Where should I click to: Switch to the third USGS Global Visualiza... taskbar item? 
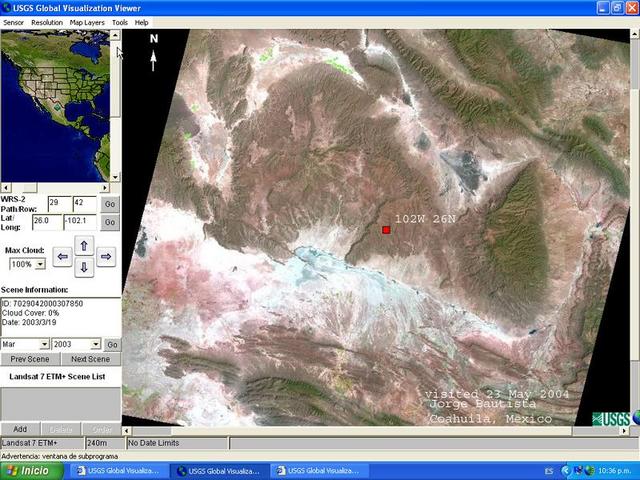(x=319, y=471)
